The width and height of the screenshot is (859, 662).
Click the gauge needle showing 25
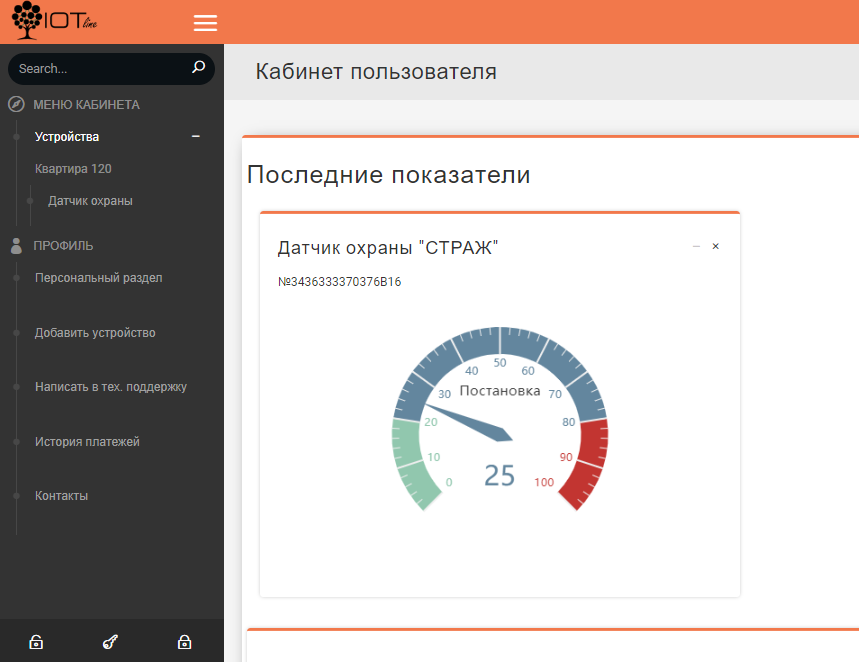(x=470, y=421)
